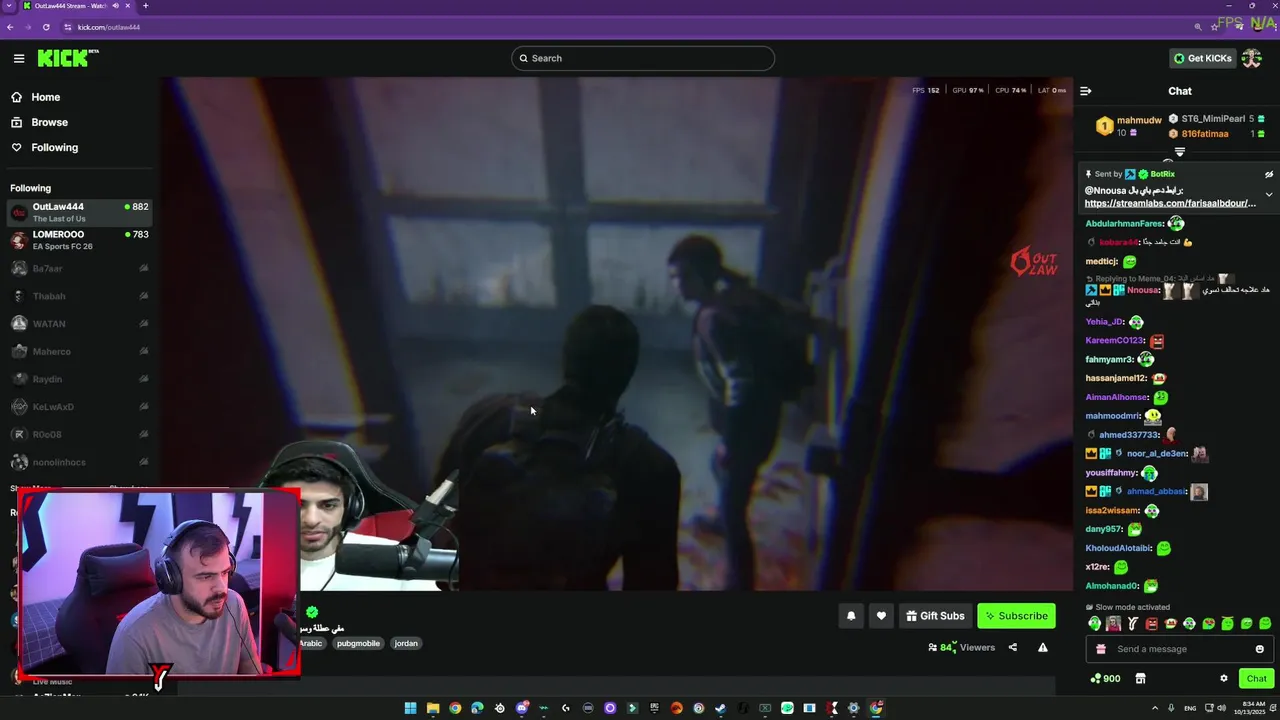Click the heart follow icon
Screen dimensions: 1280x720
(881, 616)
